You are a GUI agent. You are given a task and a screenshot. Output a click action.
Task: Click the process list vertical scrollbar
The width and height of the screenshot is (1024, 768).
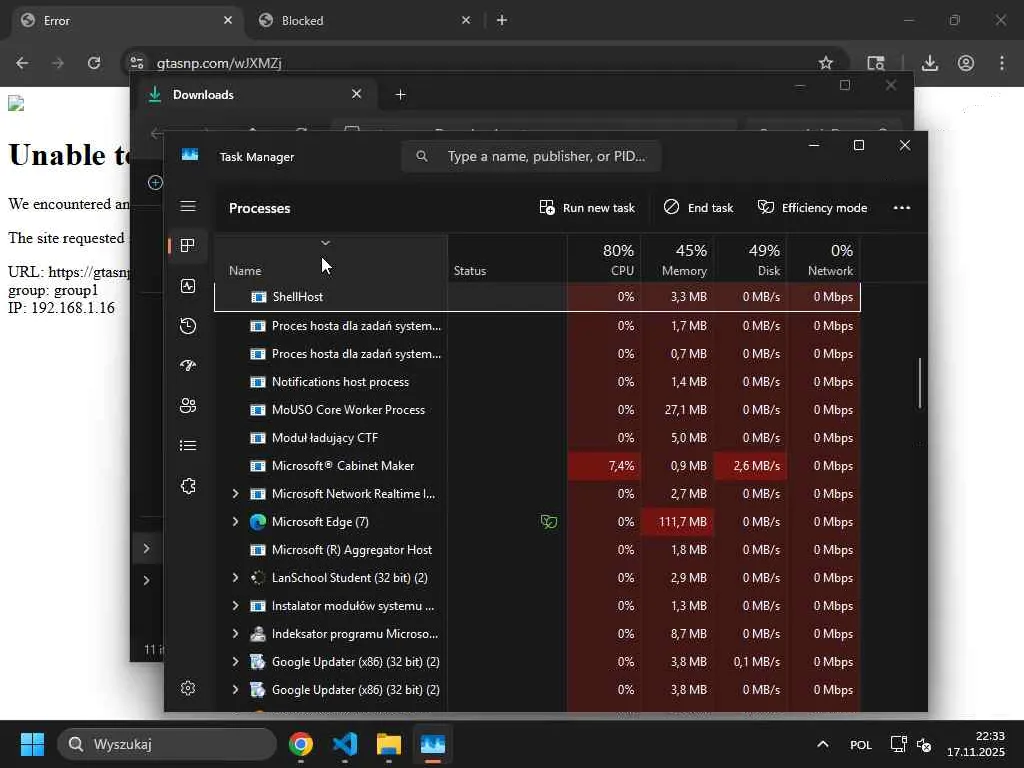[920, 383]
